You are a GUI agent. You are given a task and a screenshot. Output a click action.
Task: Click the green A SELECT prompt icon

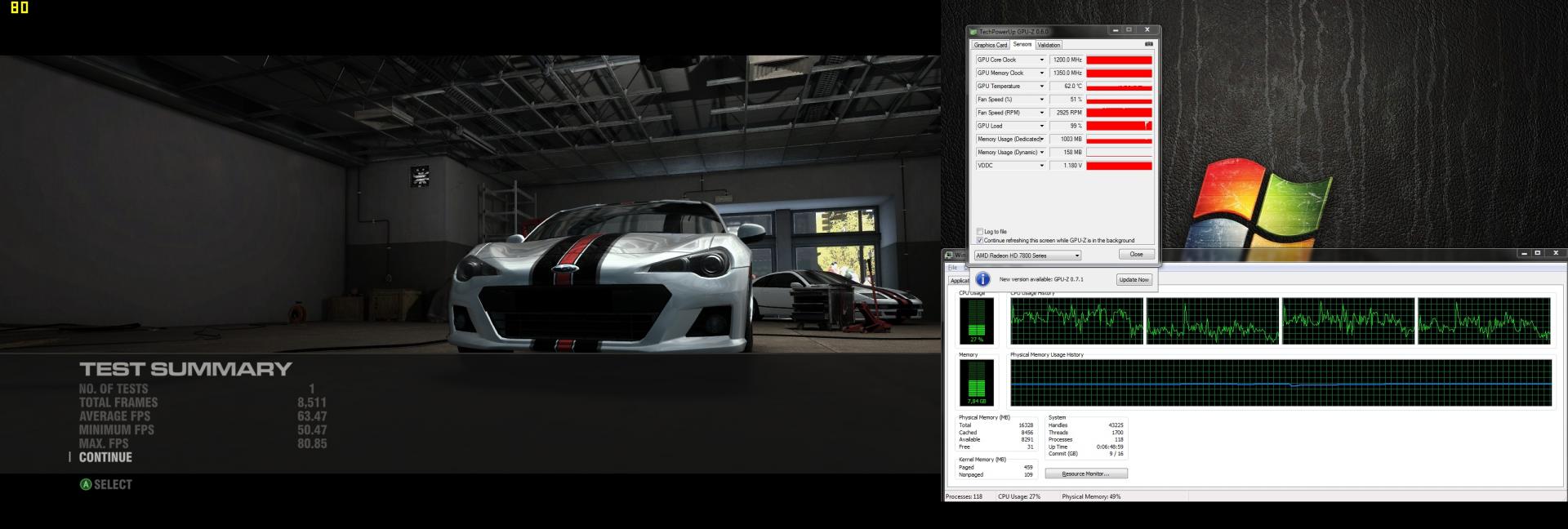coord(86,484)
